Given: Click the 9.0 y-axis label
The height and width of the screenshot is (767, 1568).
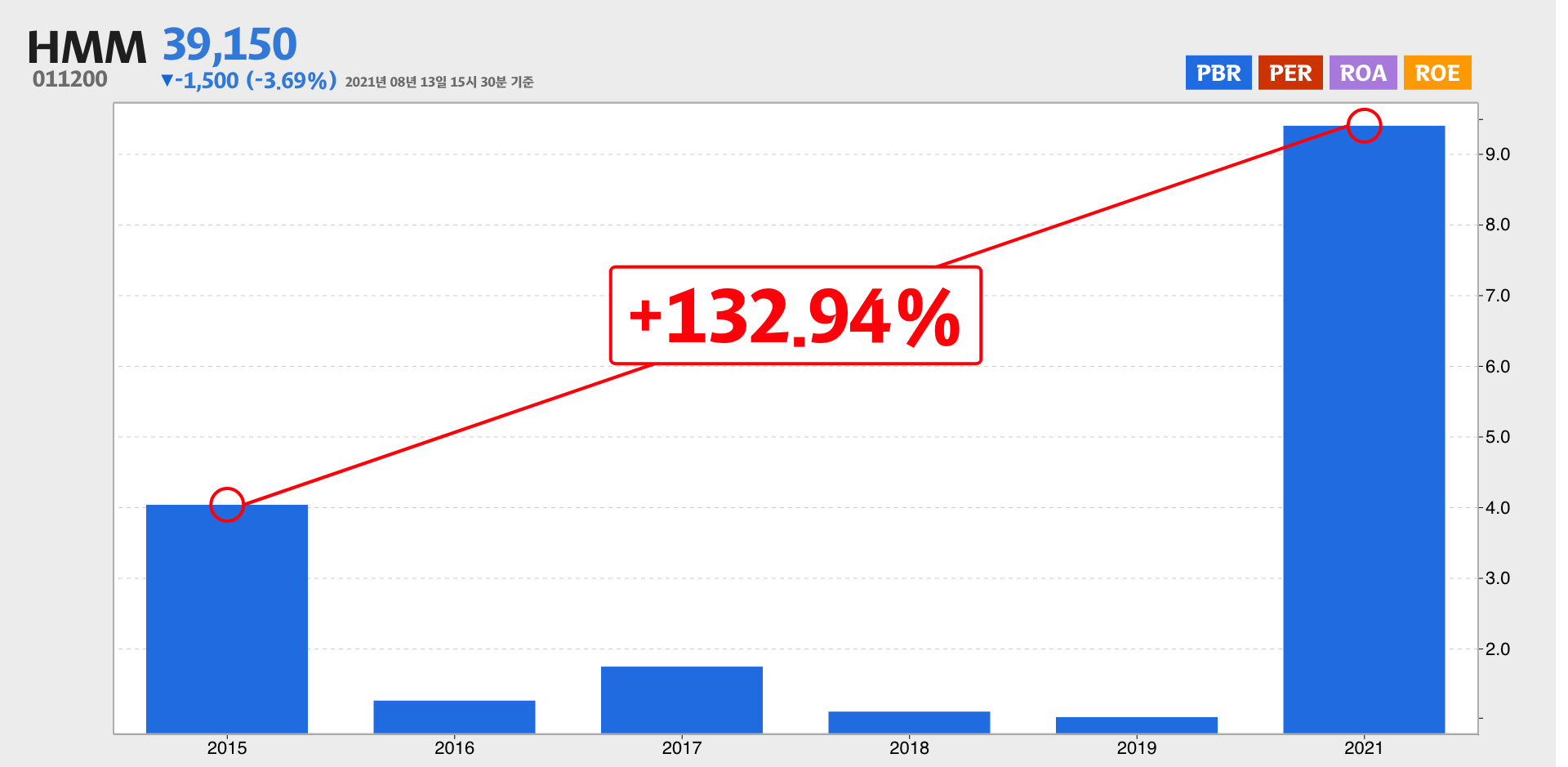Looking at the screenshot, I should pos(1498,154).
